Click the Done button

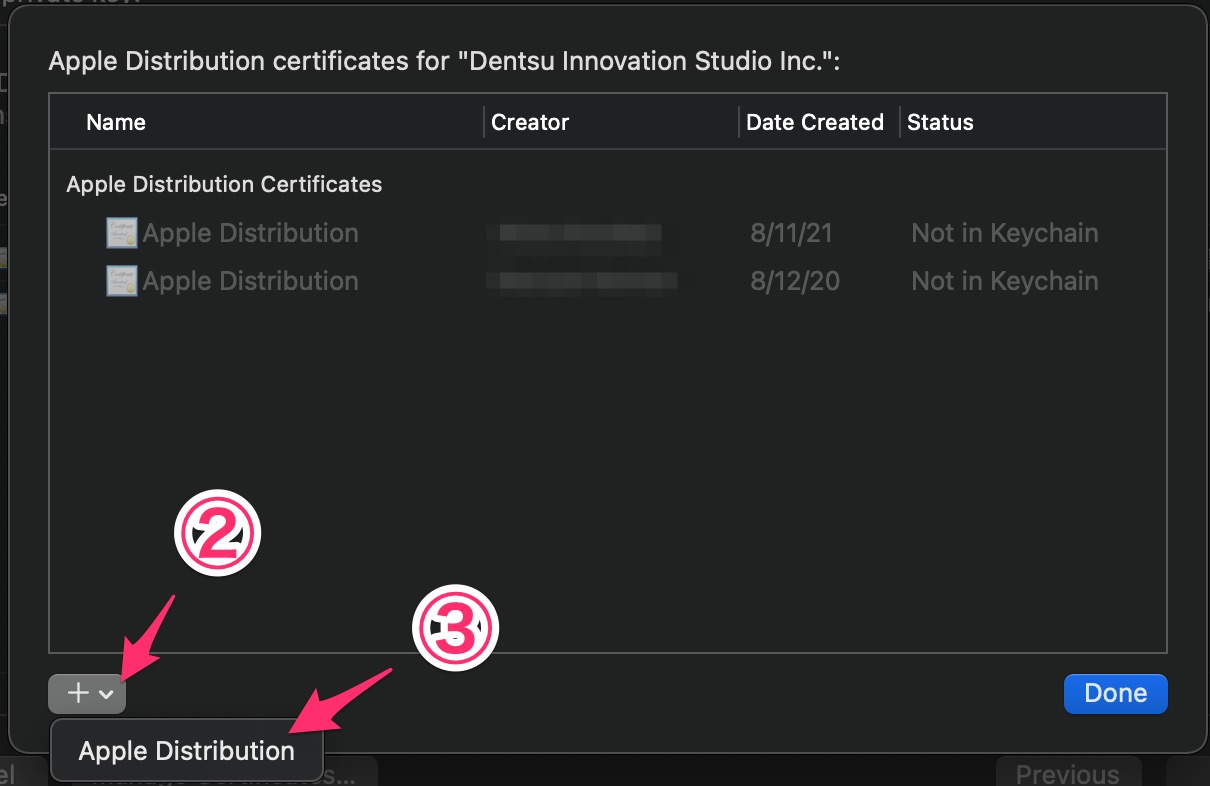[x=1116, y=693]
